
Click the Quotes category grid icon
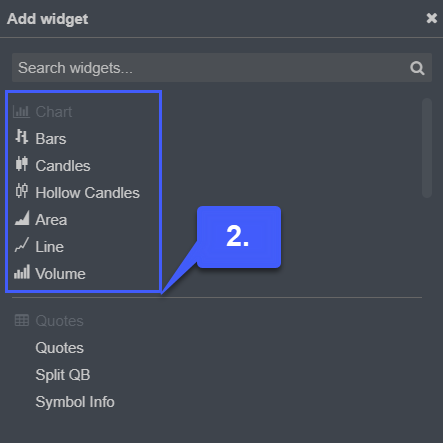click(x=22, y=321)
